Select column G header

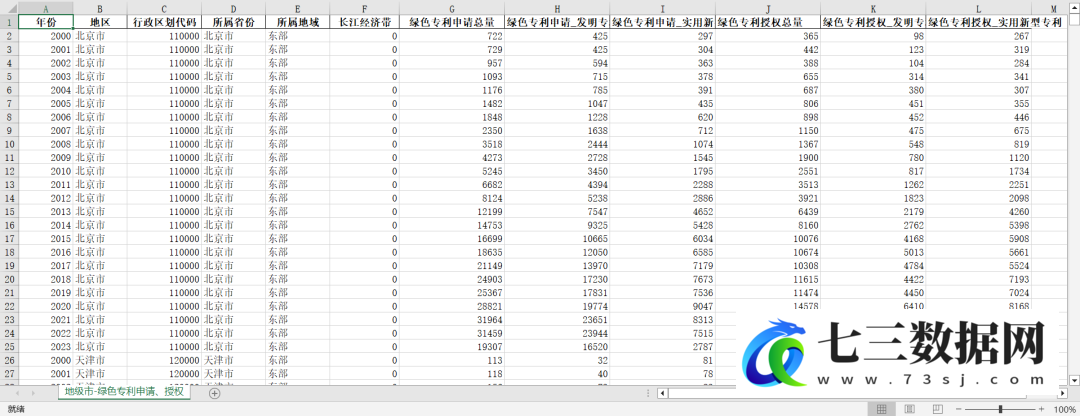tap(452, 9)
